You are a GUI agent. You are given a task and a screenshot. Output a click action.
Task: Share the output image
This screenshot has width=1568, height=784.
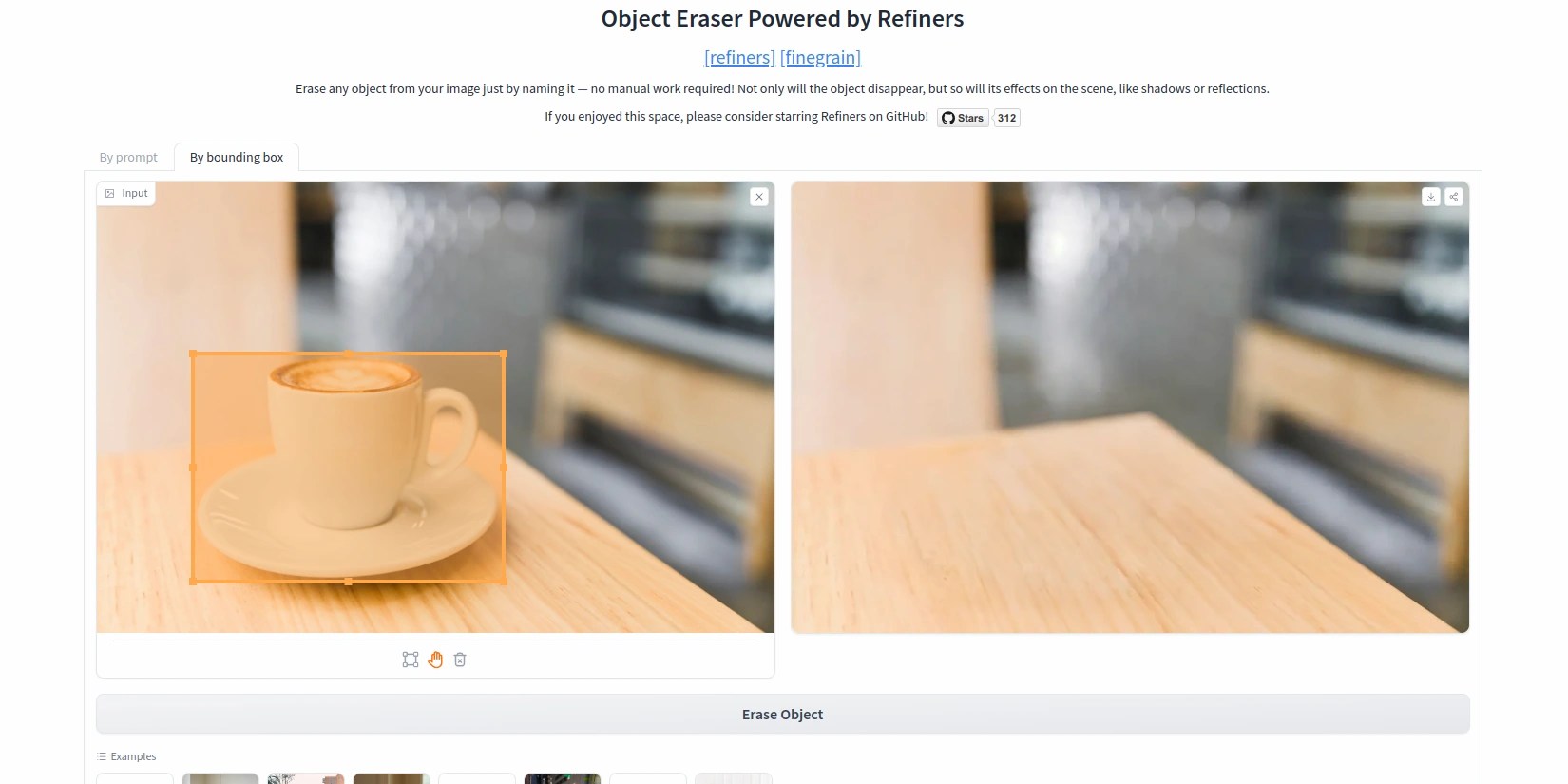pyautogui.click(x=1454, y=197)
